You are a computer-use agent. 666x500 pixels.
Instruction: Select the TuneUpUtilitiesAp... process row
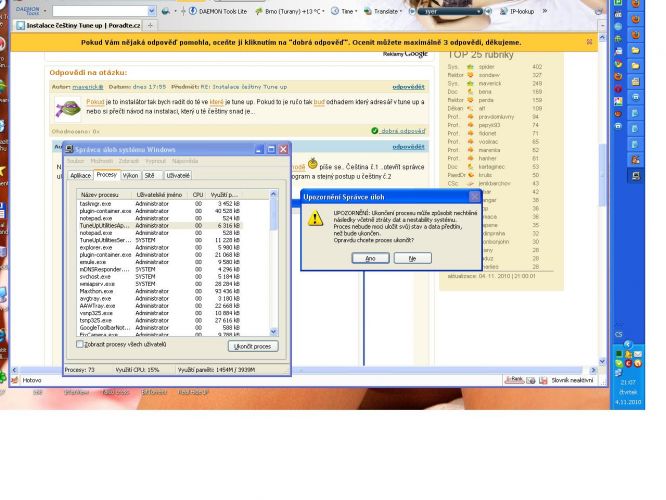click(160, 226)
